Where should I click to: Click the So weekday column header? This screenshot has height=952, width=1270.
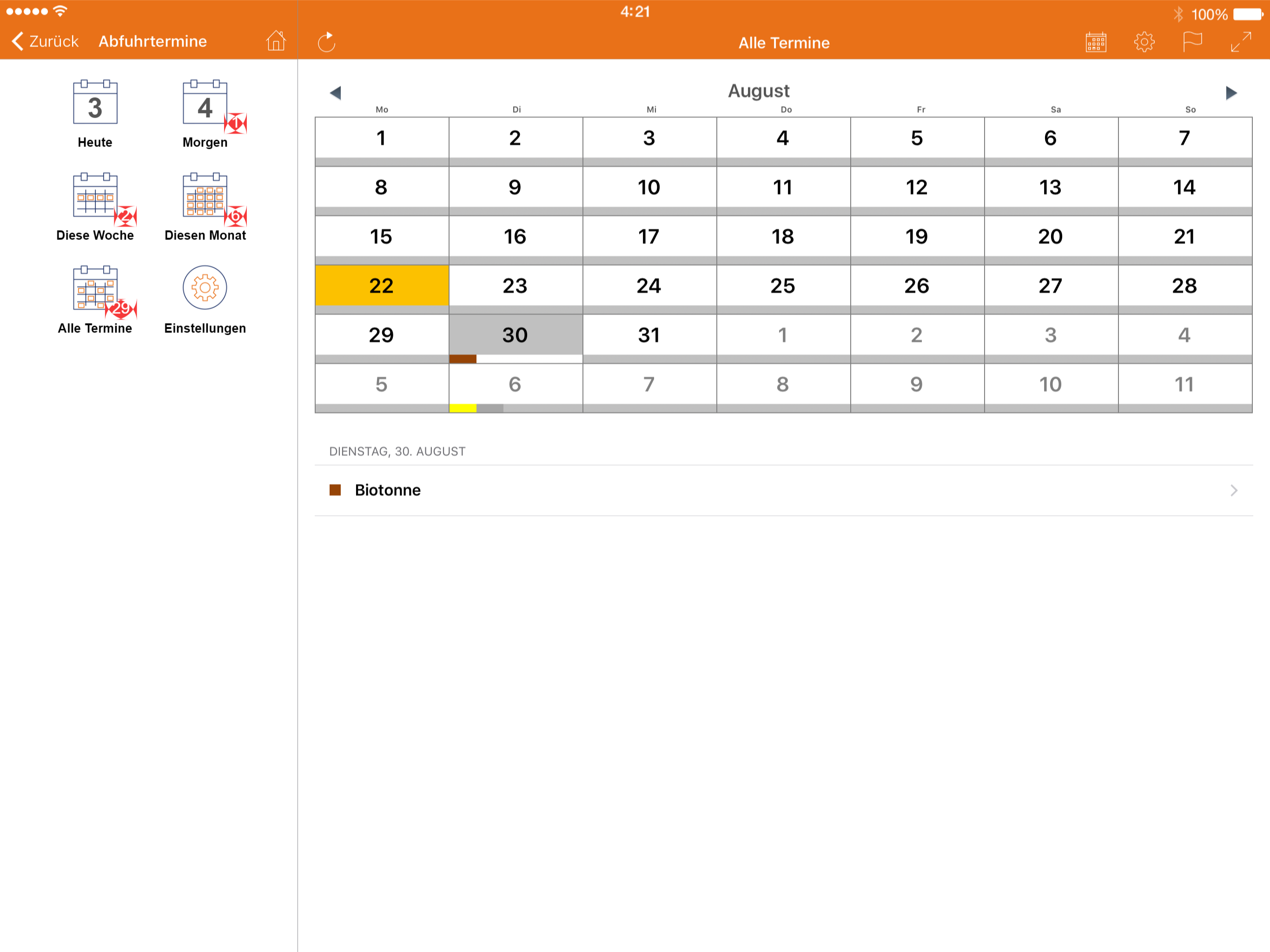coord(1191,109)
